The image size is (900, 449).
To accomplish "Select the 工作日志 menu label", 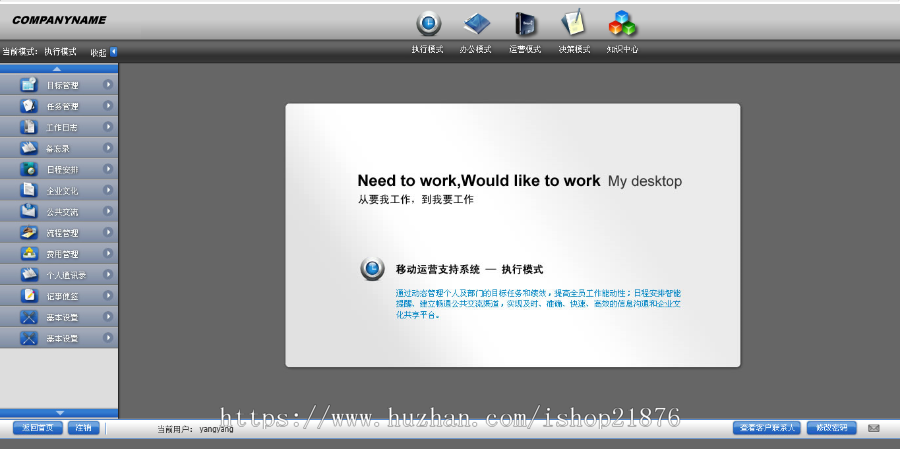I will [62, 127].
